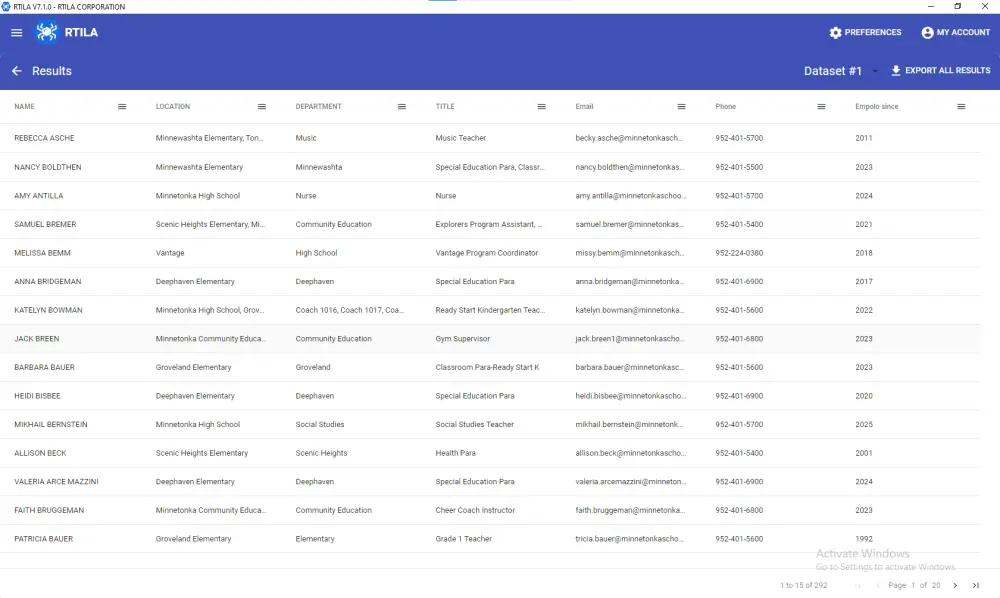Viewport: 1000px width, 598px height.
Task: Select the HEIDI BISBEE name cell
Action: pyautogui.click(x=37, y=396)
